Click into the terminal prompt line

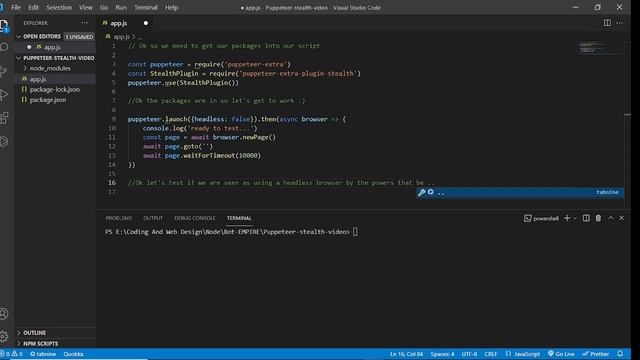coord(231,232)
